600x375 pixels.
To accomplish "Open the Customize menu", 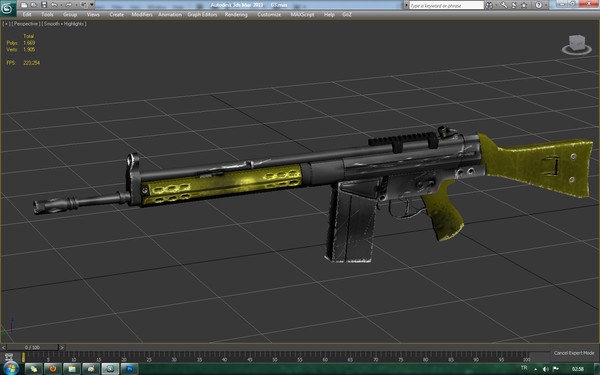I will coord(269,15).
